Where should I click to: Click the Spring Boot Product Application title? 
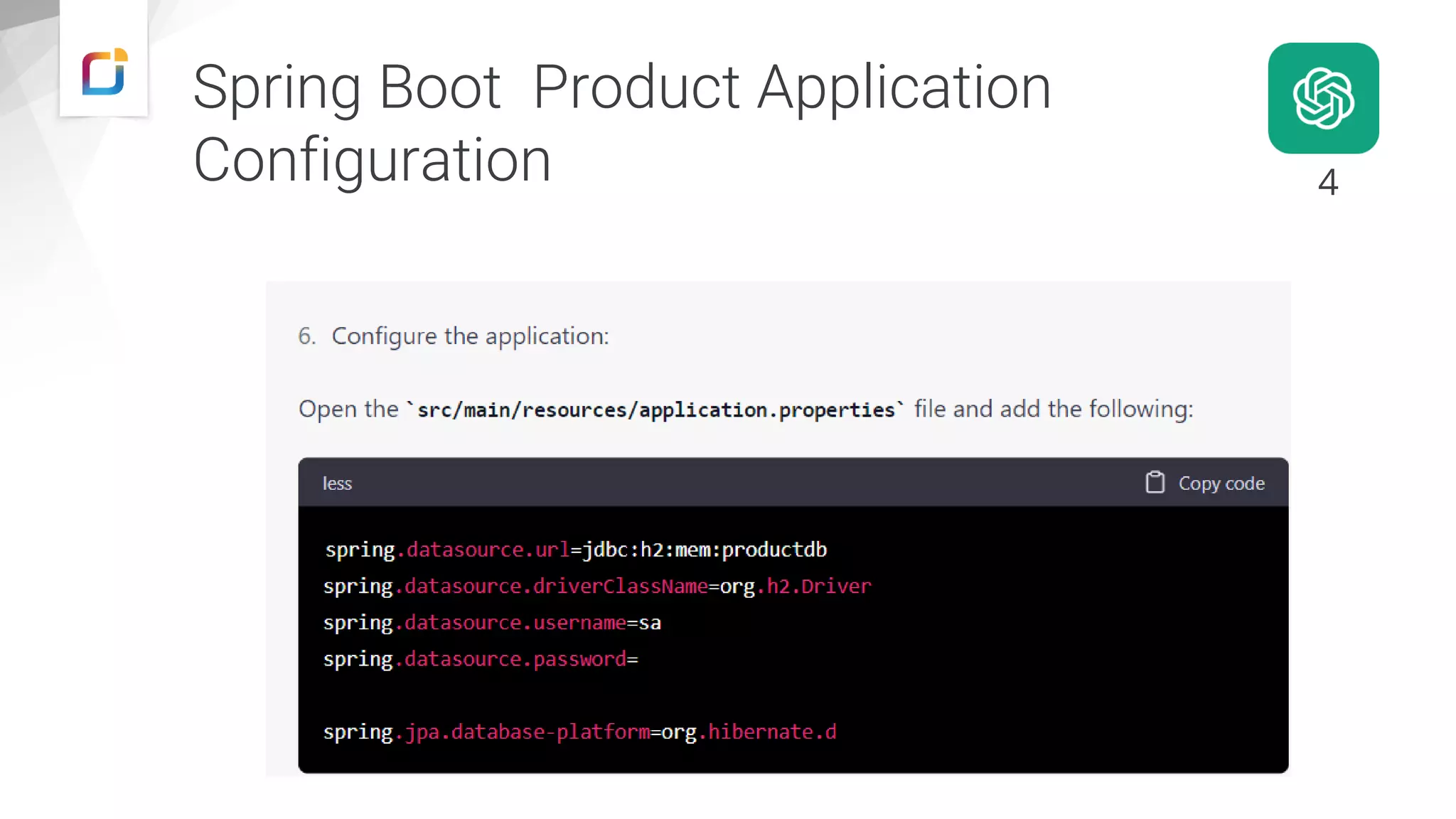pos(621,87)
